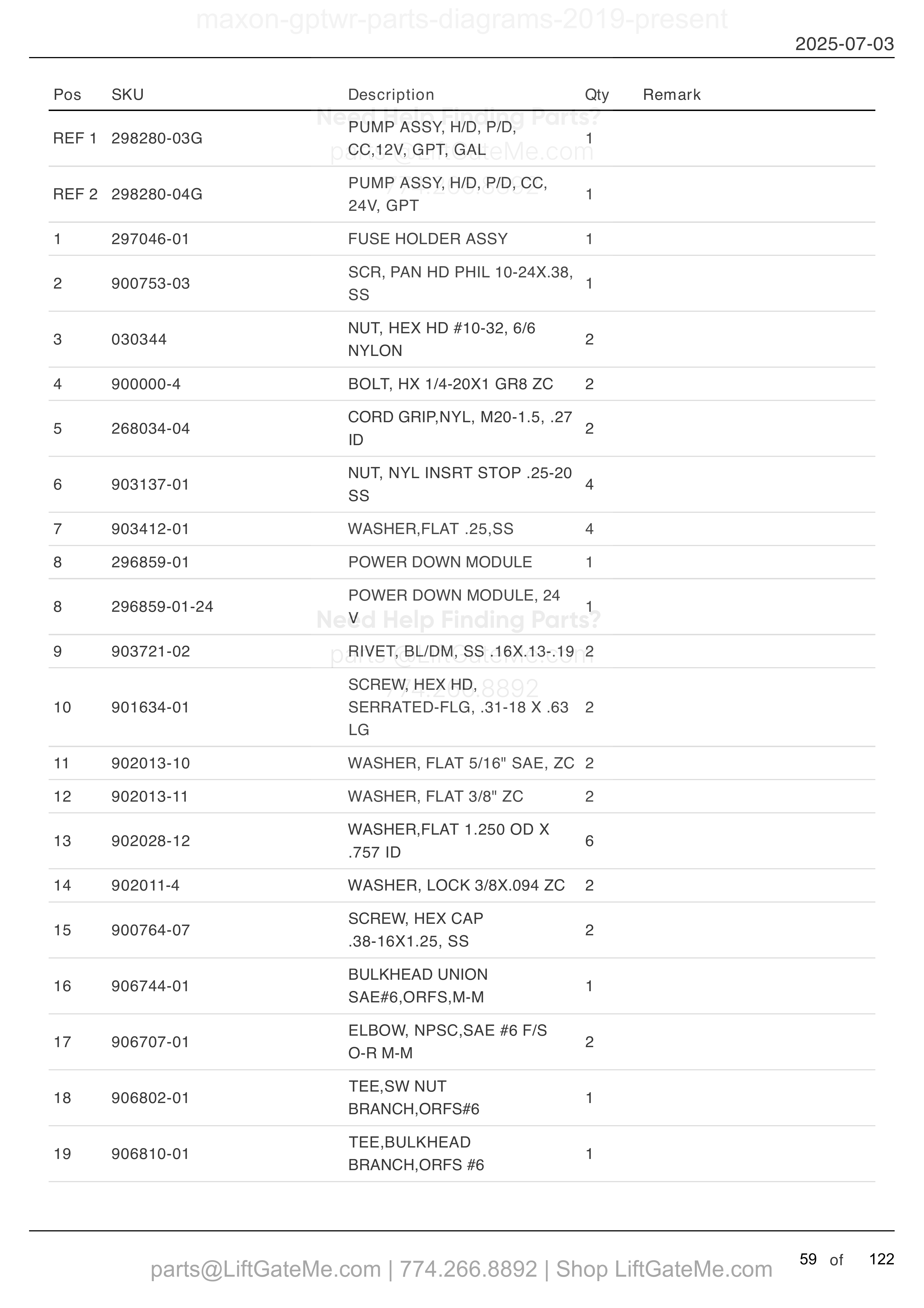Click the 774.266.8892 footer phone number

468,1269
